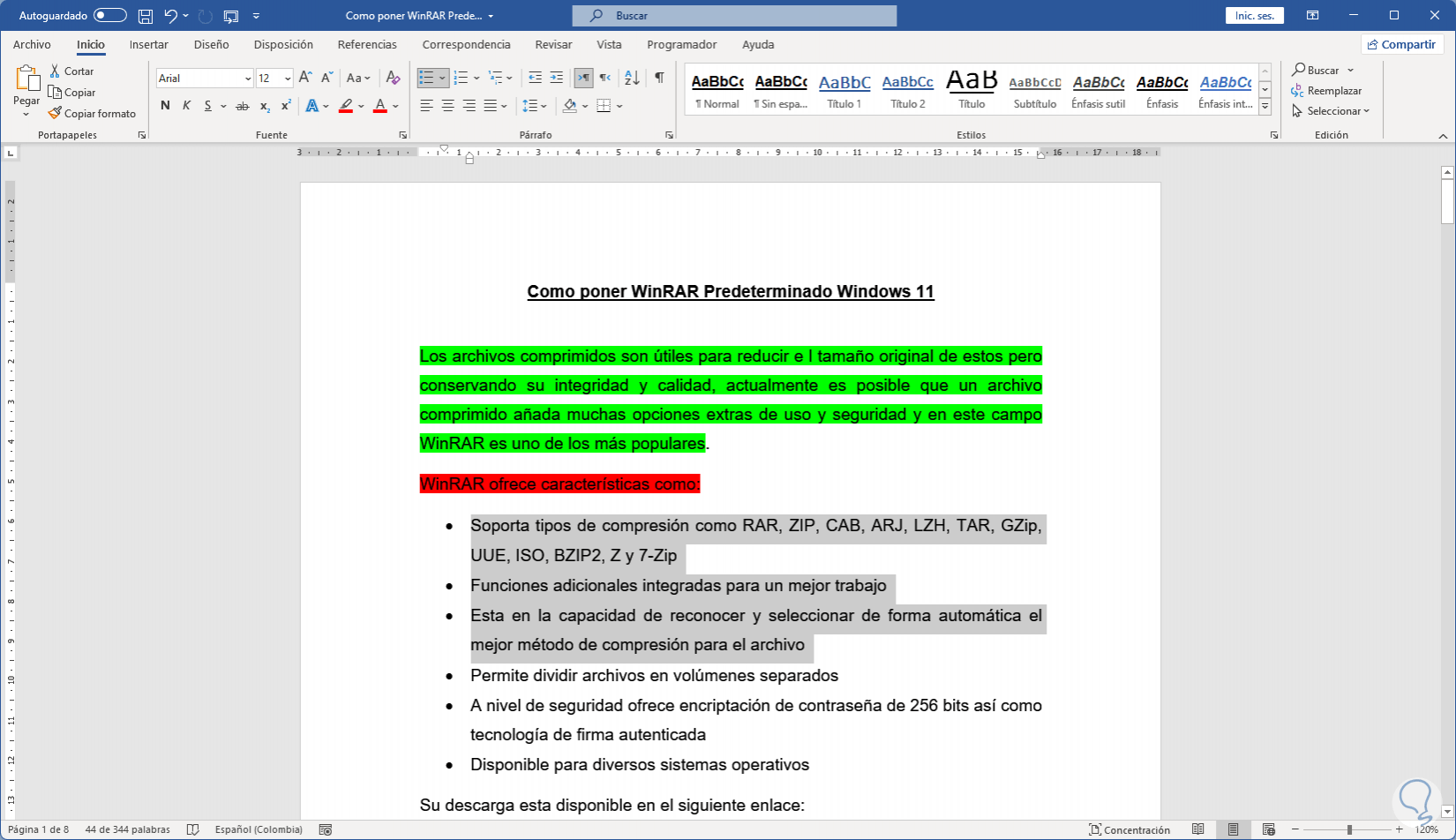1456x840 pixels.
Task: Switch to the Diseño tab
Action: [211, 44]
